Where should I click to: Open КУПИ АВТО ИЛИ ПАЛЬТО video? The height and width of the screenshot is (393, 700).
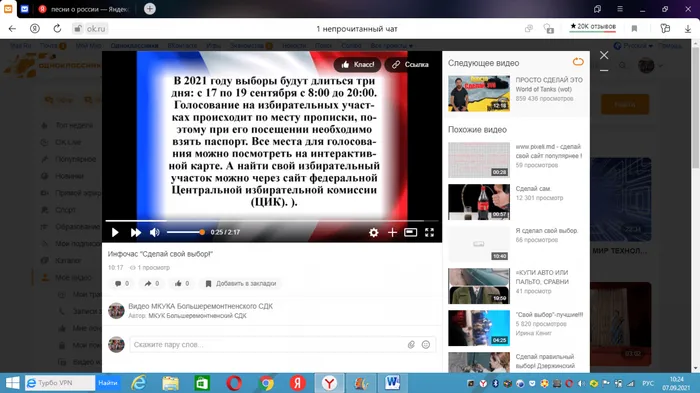(479, 286)
